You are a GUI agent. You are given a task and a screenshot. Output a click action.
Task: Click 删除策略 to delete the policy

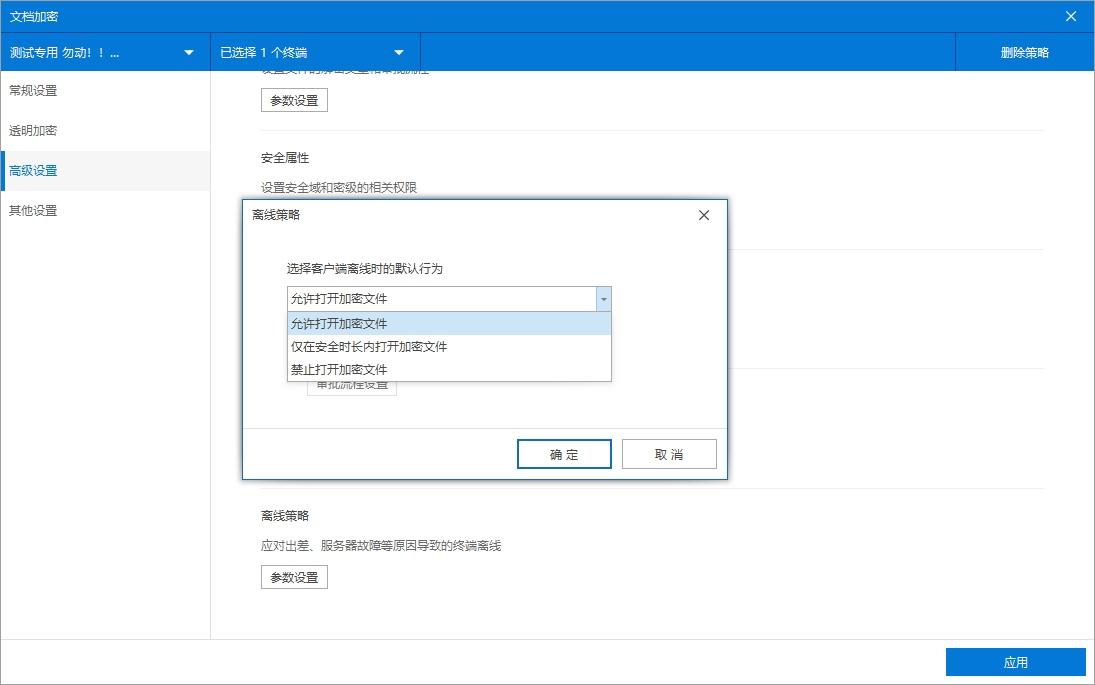click(1023, 51)
